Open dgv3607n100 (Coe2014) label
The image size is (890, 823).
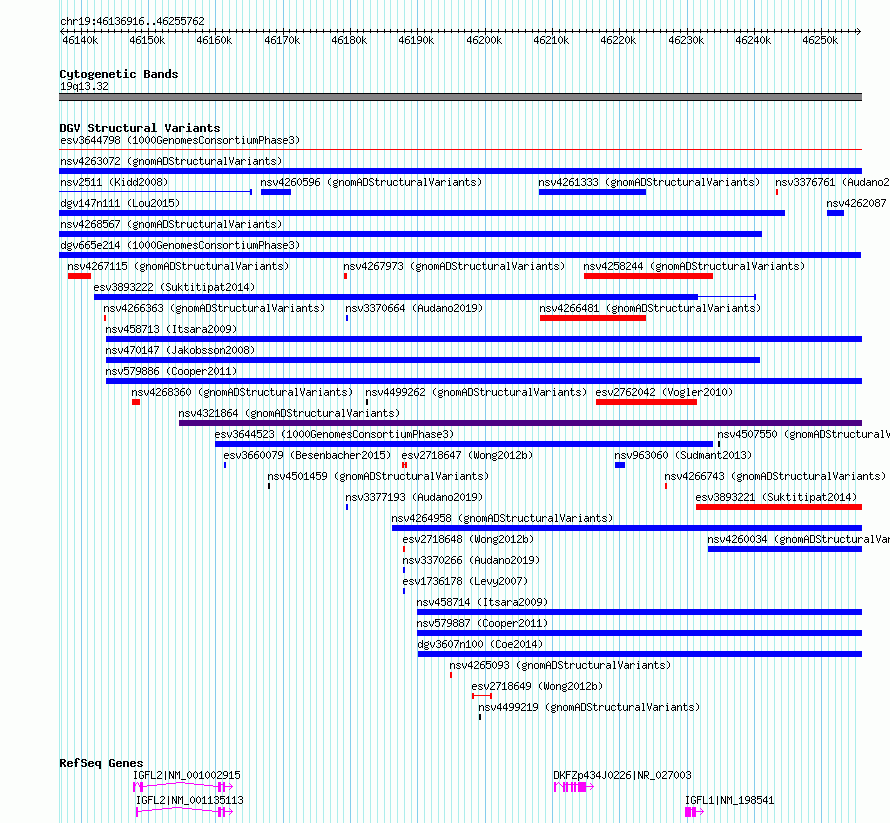pos(480,644)
